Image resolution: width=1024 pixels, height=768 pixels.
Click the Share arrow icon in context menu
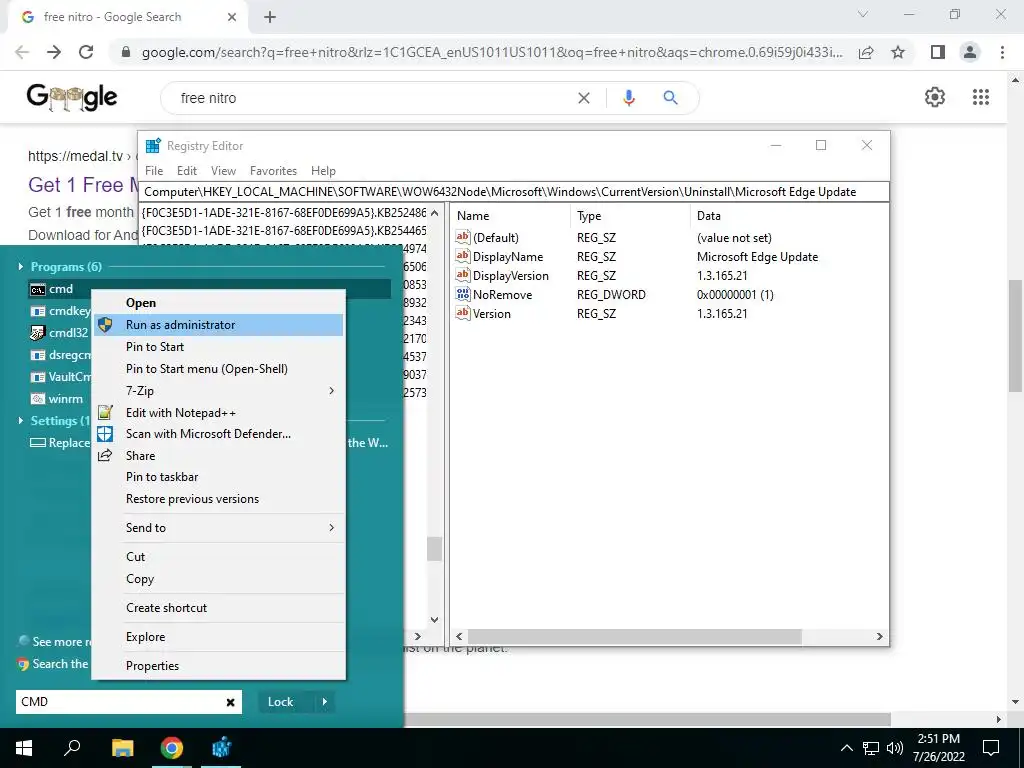pyautogui.click(x=105, y=456)
